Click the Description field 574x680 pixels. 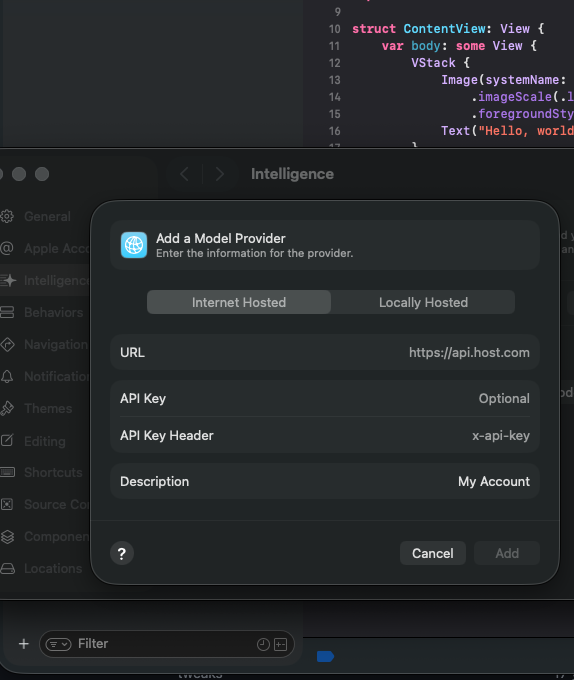point(325,481)
